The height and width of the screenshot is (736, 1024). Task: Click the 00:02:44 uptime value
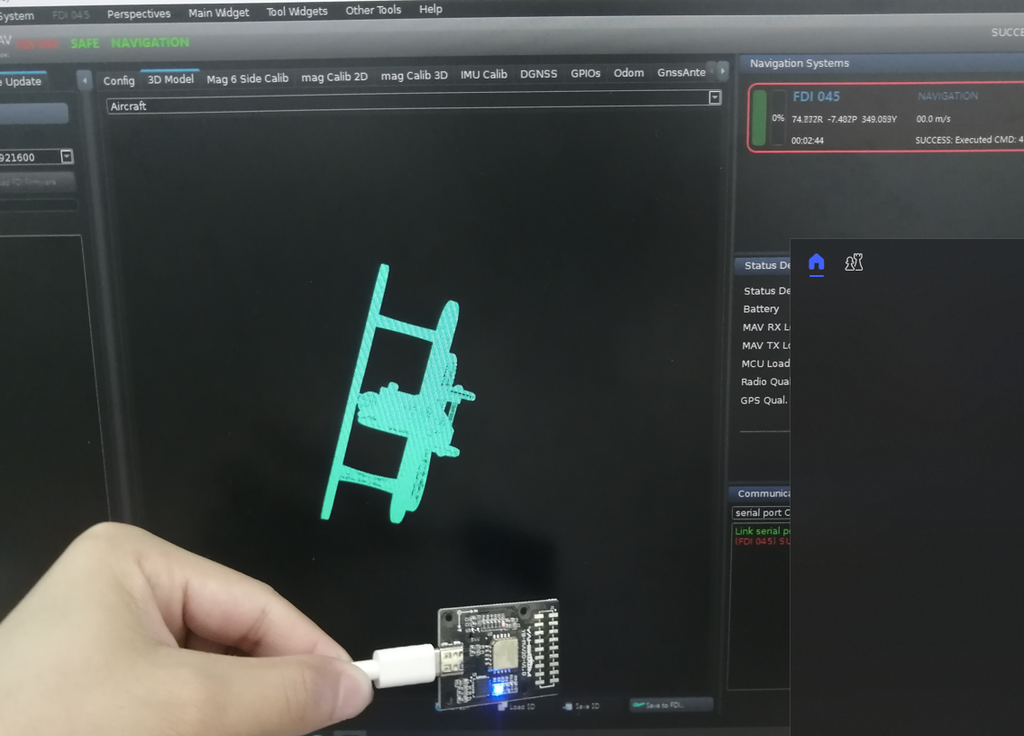pyautogui.click(x=807, y=140)
